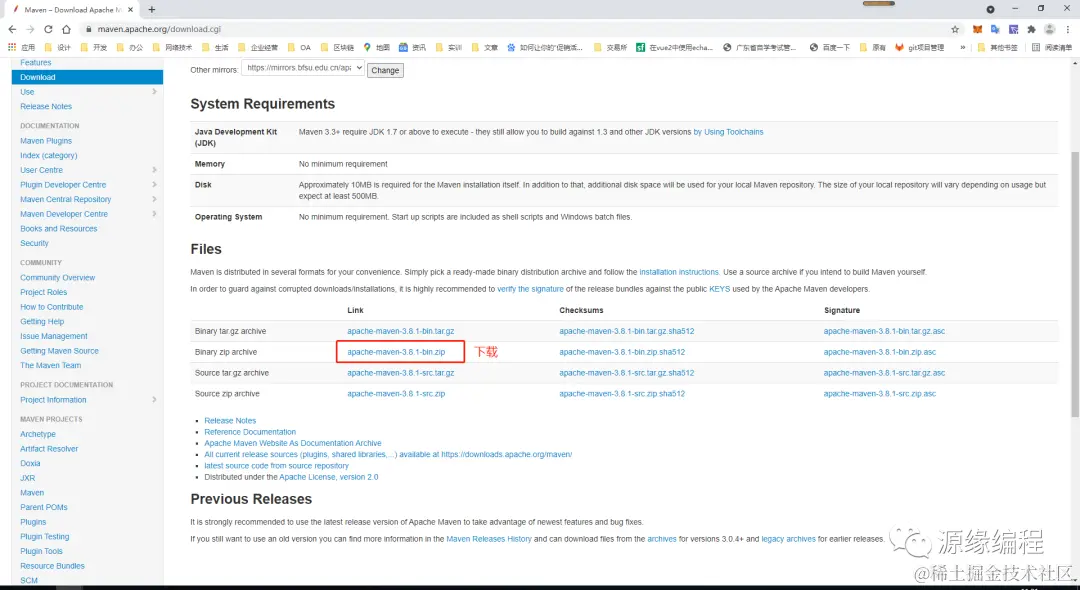
Task: Go to Index (category) sidebar item
Action: click(49, 156)
